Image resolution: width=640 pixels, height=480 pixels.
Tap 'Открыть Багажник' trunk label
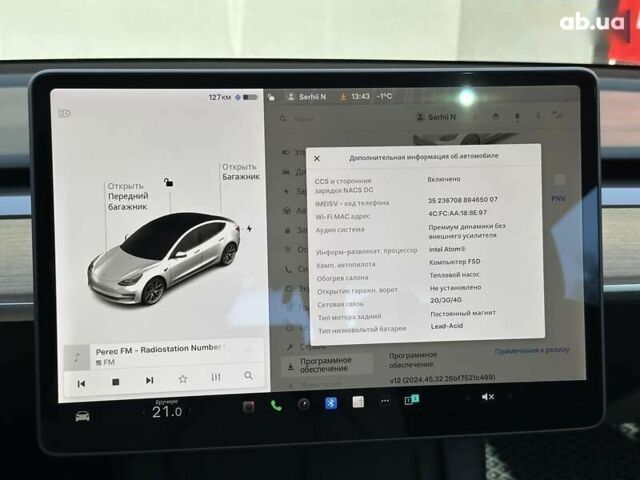point(241,172)
